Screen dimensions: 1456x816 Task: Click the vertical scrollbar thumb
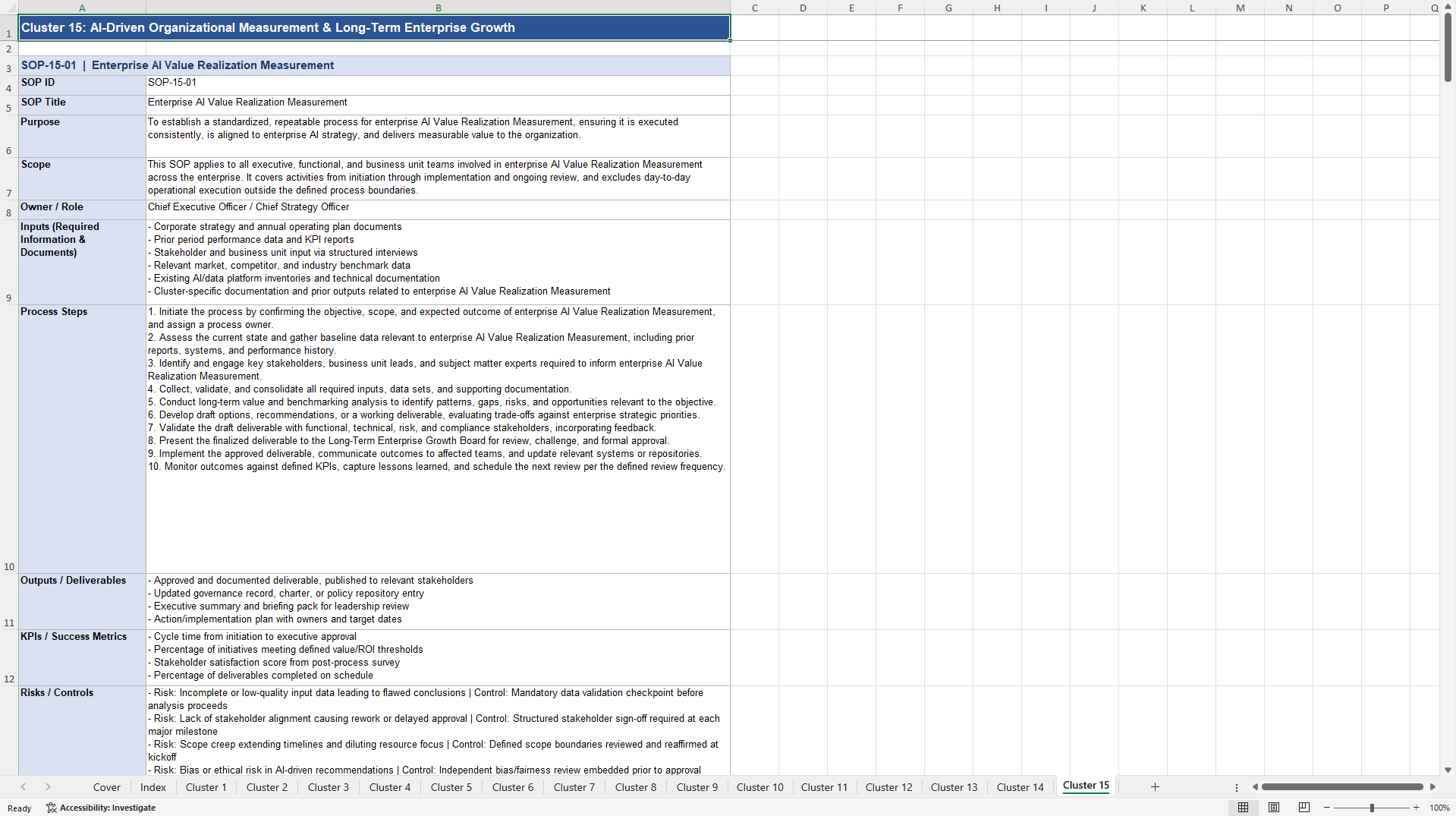coord(1448,47)
